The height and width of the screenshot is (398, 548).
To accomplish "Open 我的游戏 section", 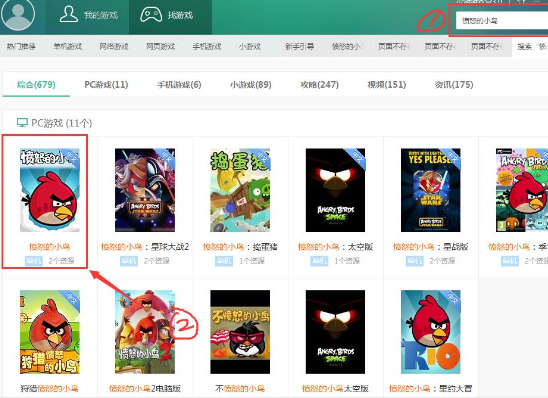I will coord(88,15).
